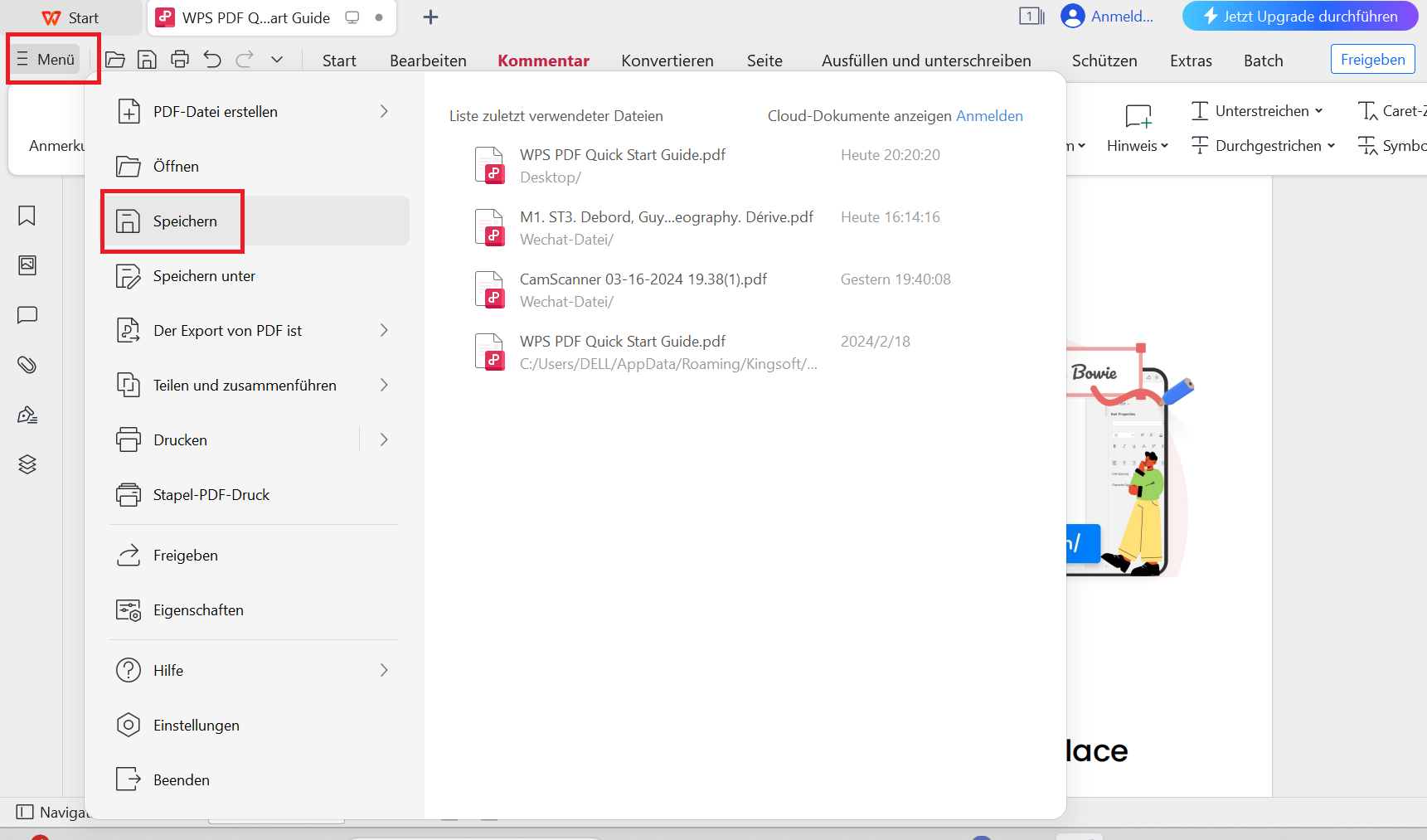Open the Unterstreichen dropdown arrow
Image resolution: width=1427 pixels, height=840 pixels.
coord(1318,111)
